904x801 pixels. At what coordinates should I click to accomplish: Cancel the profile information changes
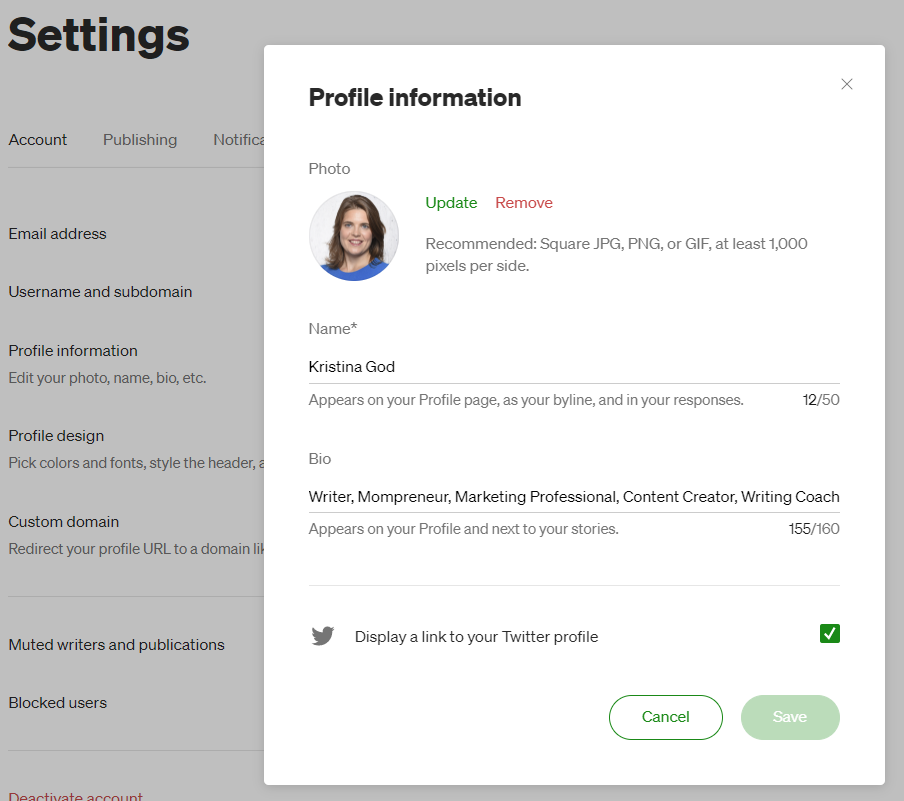click(665, 717)
